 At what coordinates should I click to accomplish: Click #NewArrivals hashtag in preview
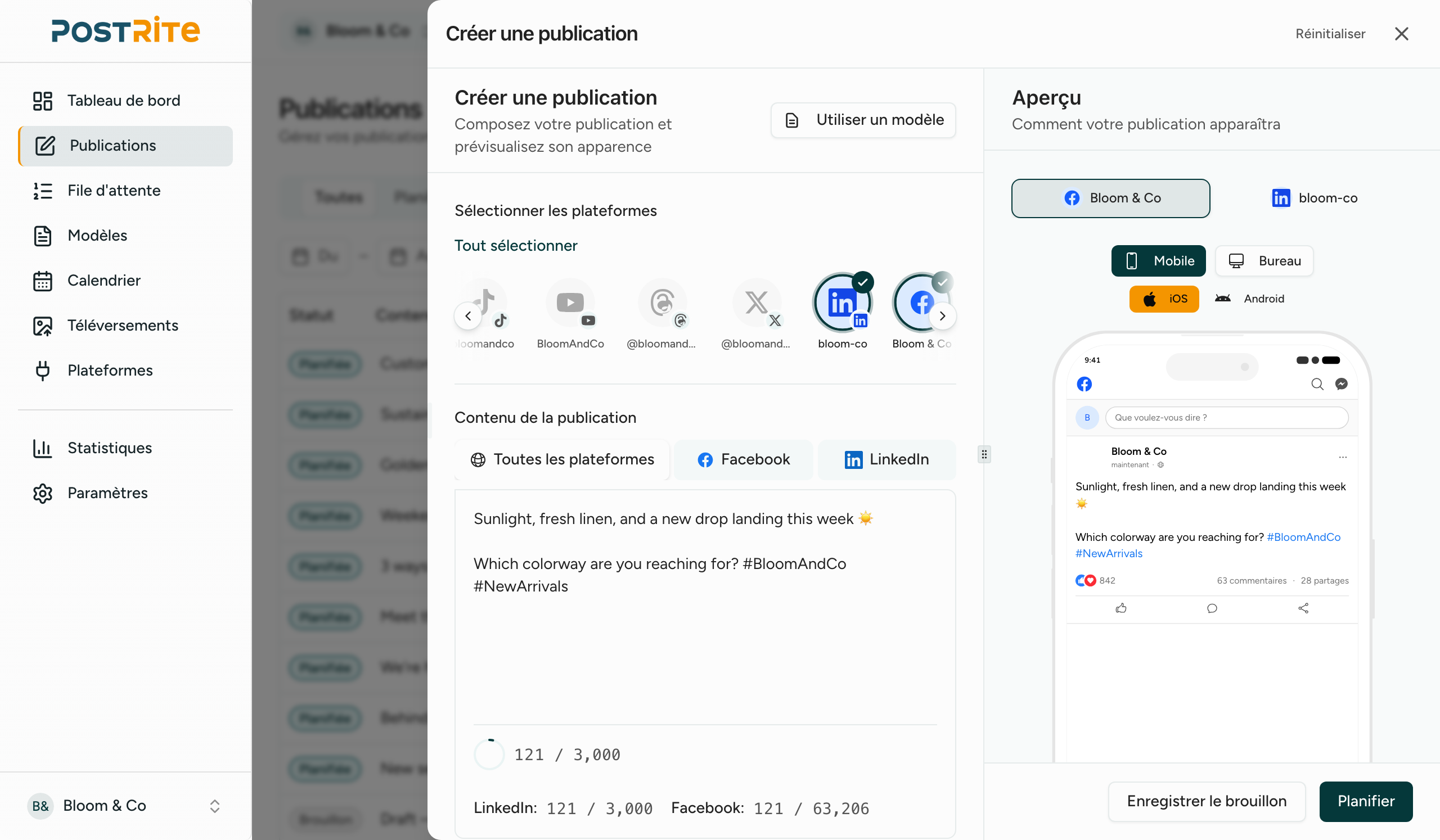(x=1109, y=554)
